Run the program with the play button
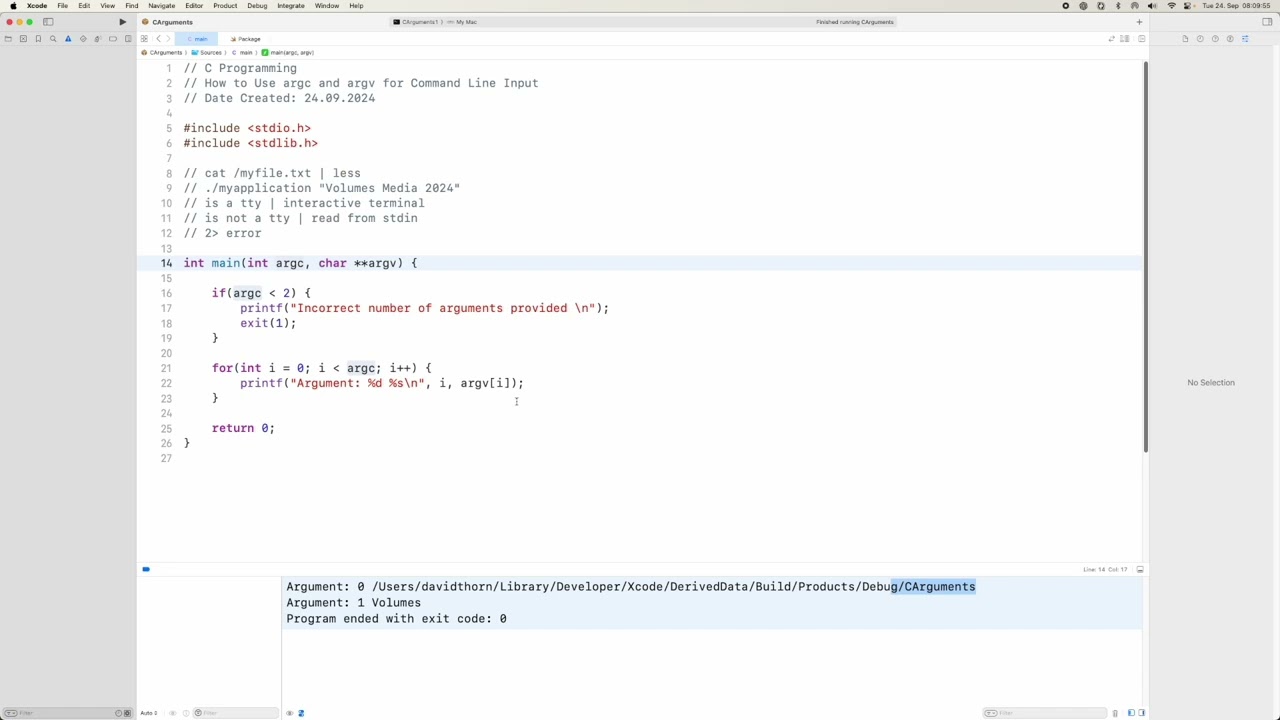Screen dimensions: 1280x720 click(122, 22)
